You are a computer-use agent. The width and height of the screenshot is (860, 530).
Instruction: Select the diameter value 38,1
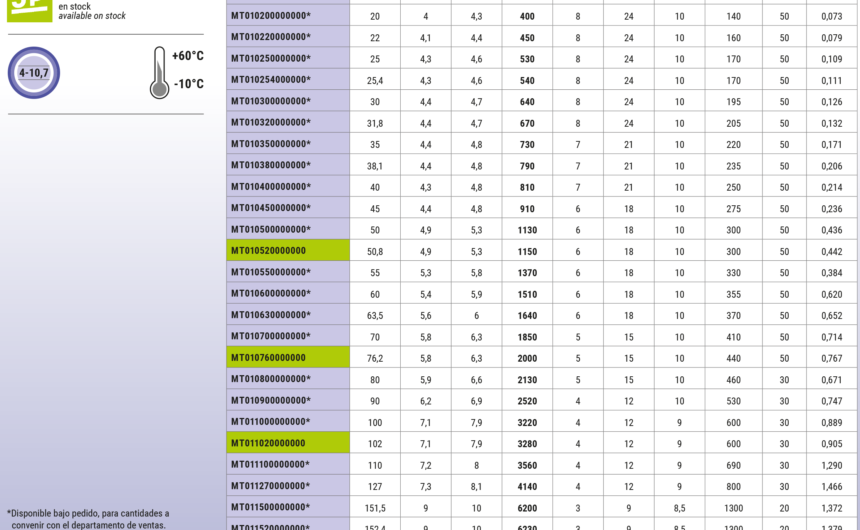(375, 166)
